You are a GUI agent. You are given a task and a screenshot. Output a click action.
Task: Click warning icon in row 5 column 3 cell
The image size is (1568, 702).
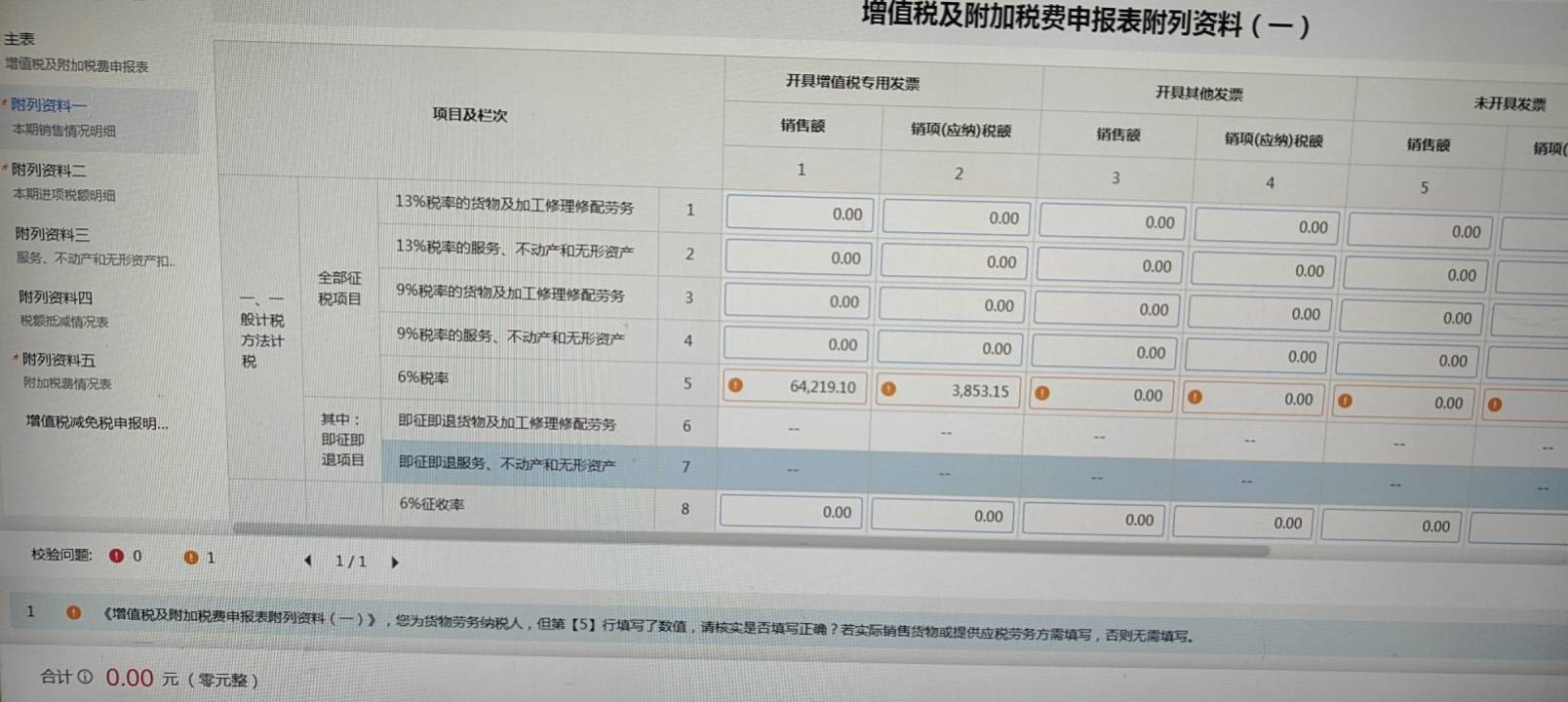(x=1042, y=393)
